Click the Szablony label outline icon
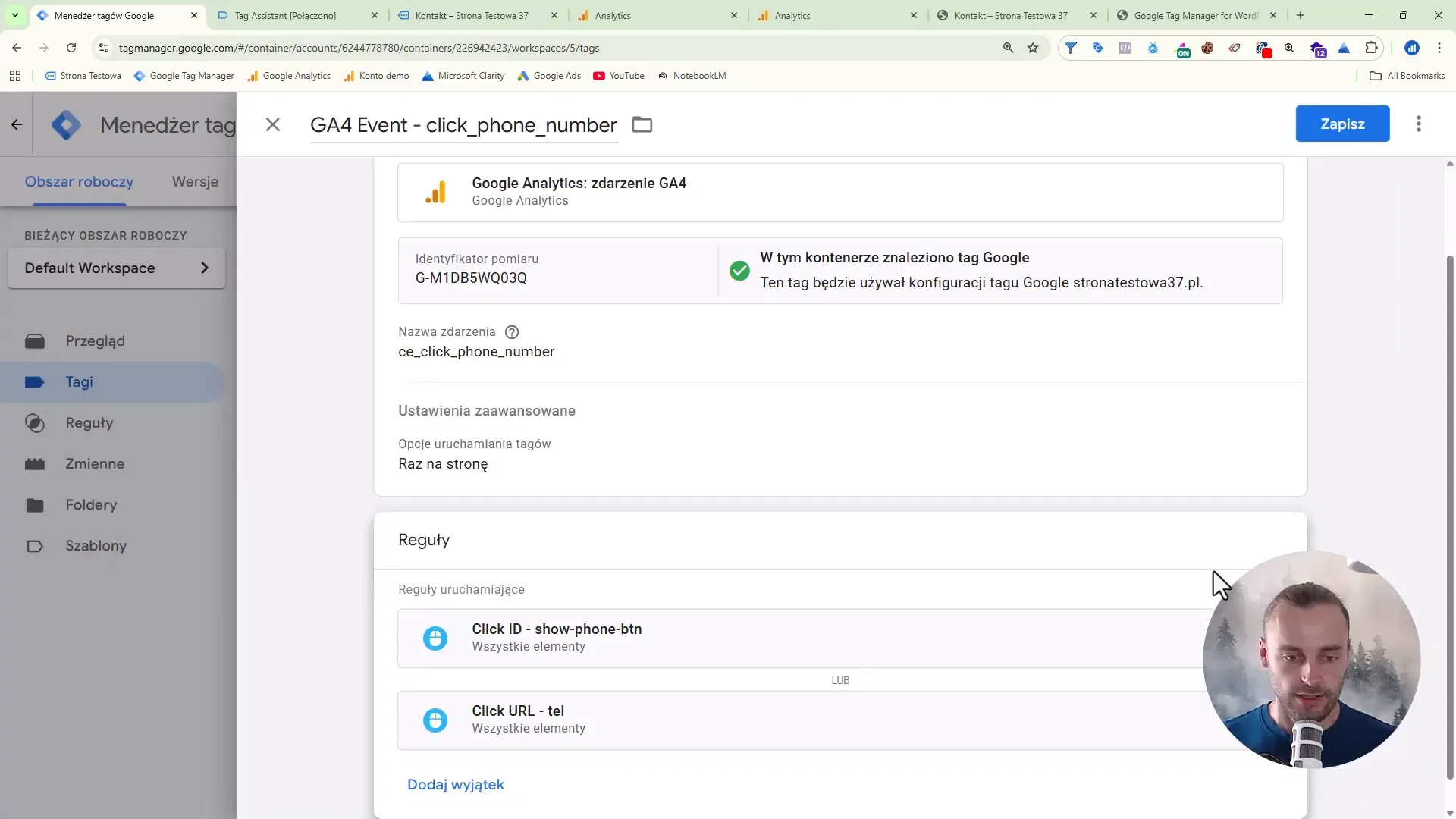This screenshot has height=819, width=1456. point(35,546)
